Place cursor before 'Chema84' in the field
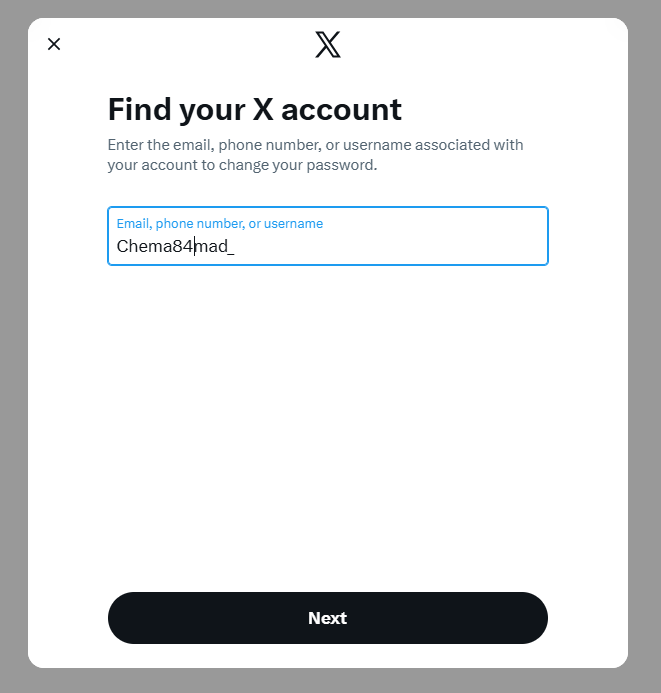Screen dimensions: 661x693 click(117, 246)
